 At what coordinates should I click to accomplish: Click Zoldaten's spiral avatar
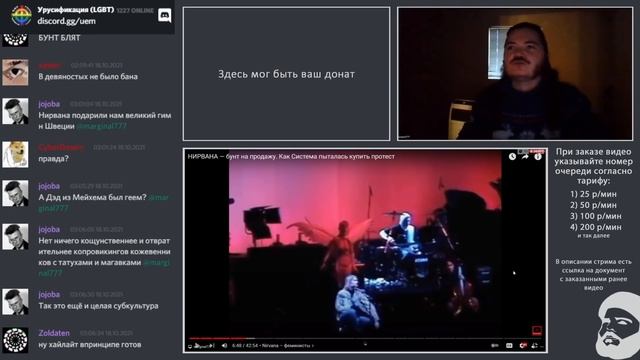point(15,340)
